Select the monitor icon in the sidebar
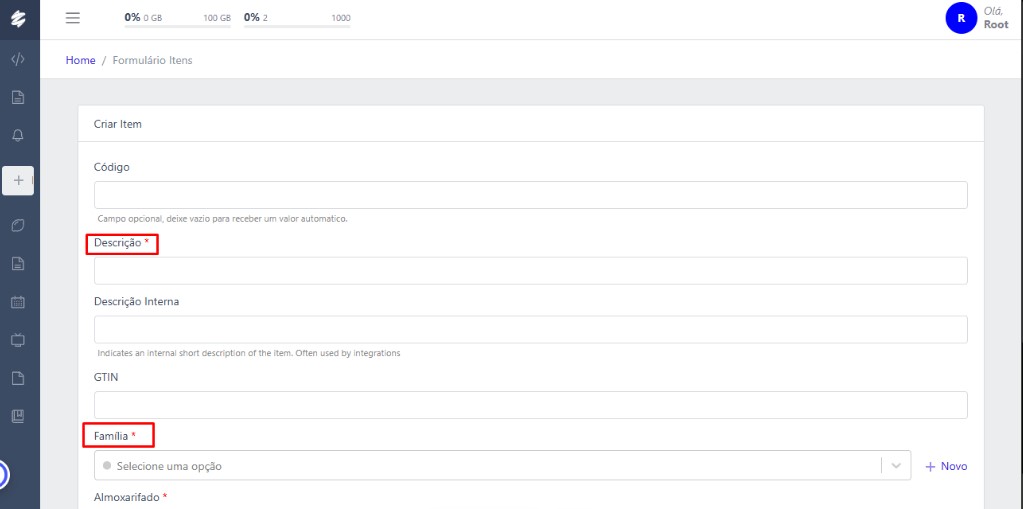The image size is (1023, 509). click(x=18, y=340)
